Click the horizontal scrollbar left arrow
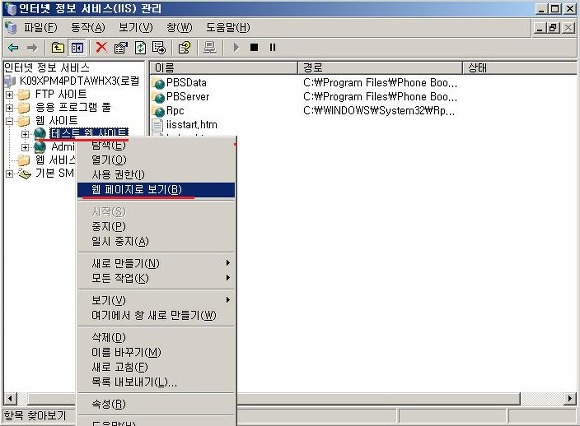580x426 pixels. pyautogui.click(x=10, y=399)
